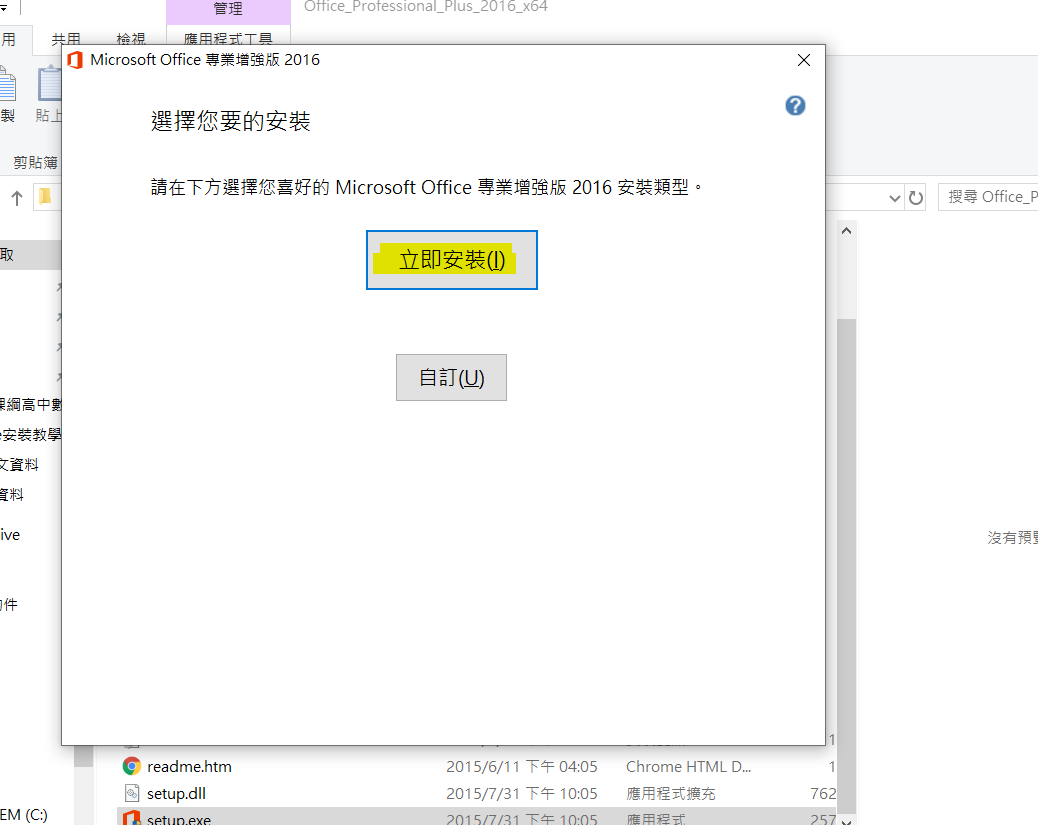Screen dimensions: 1038x825
Task: Click the file icon beside setup.dll
Action: (x=132, y=793)
